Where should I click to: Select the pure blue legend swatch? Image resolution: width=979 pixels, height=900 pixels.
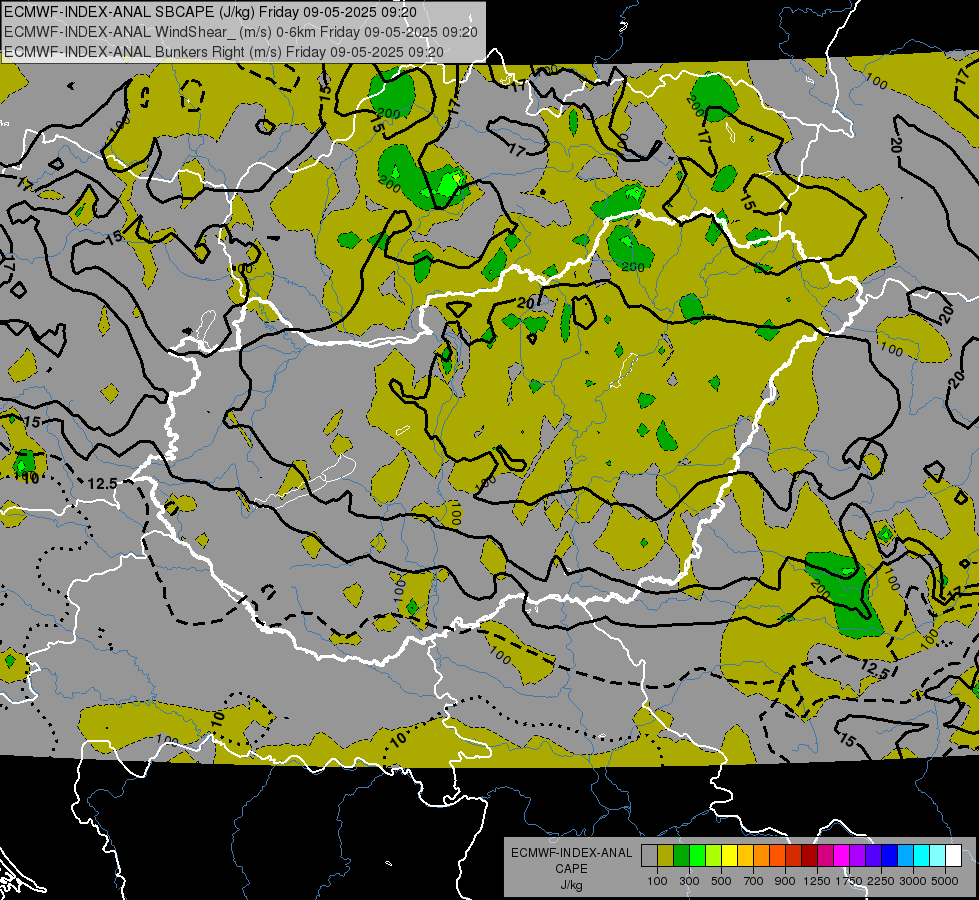tap(889, 856)
